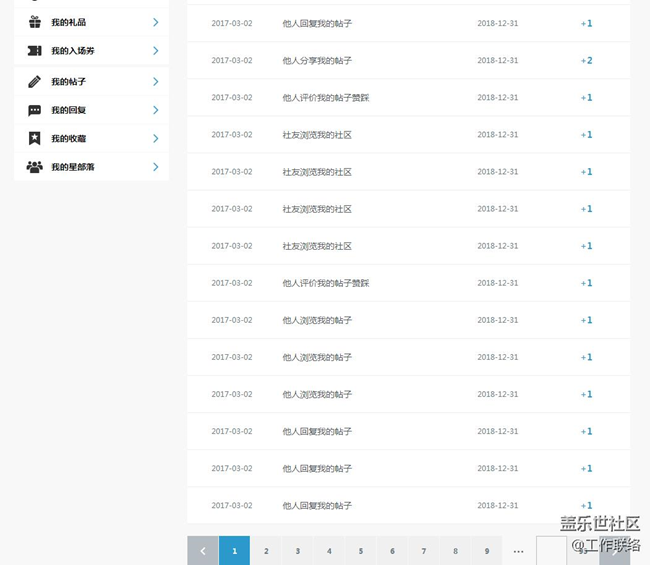Go to page 3
This screenshot has width=650, height=565.
298,550
